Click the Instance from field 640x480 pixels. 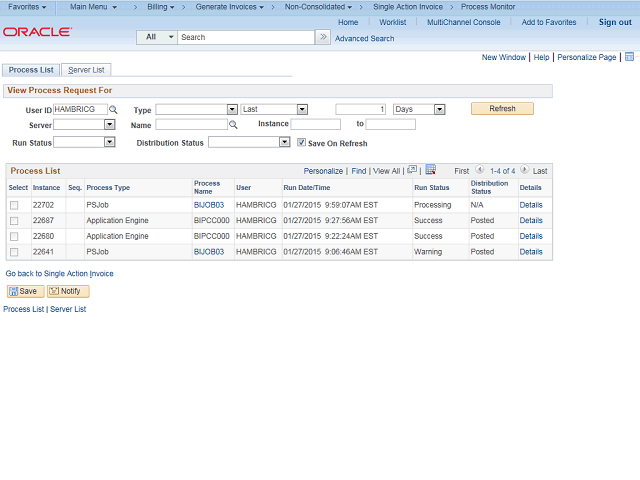point(316,124)
